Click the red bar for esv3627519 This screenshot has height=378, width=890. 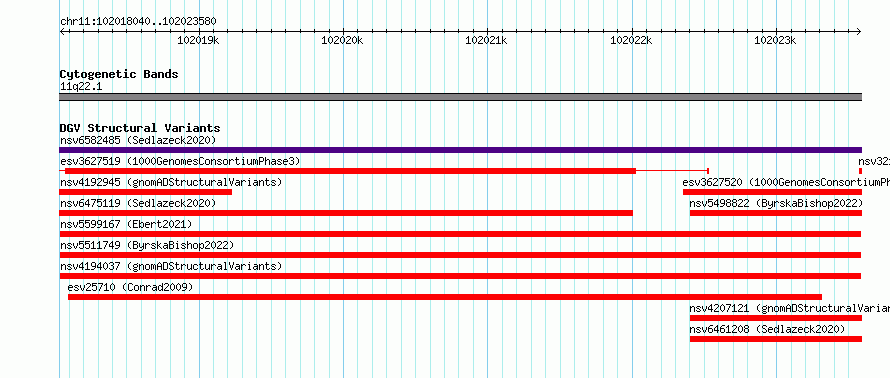pos(350,171)
